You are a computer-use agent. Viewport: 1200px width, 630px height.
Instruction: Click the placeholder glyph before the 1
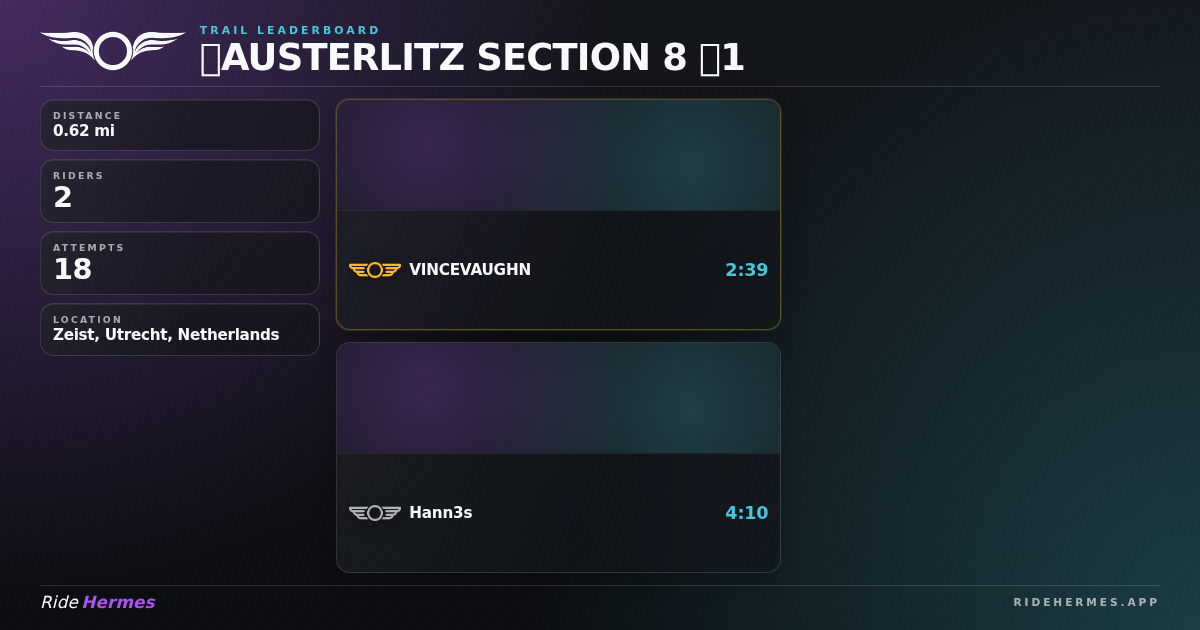point(709,58)
